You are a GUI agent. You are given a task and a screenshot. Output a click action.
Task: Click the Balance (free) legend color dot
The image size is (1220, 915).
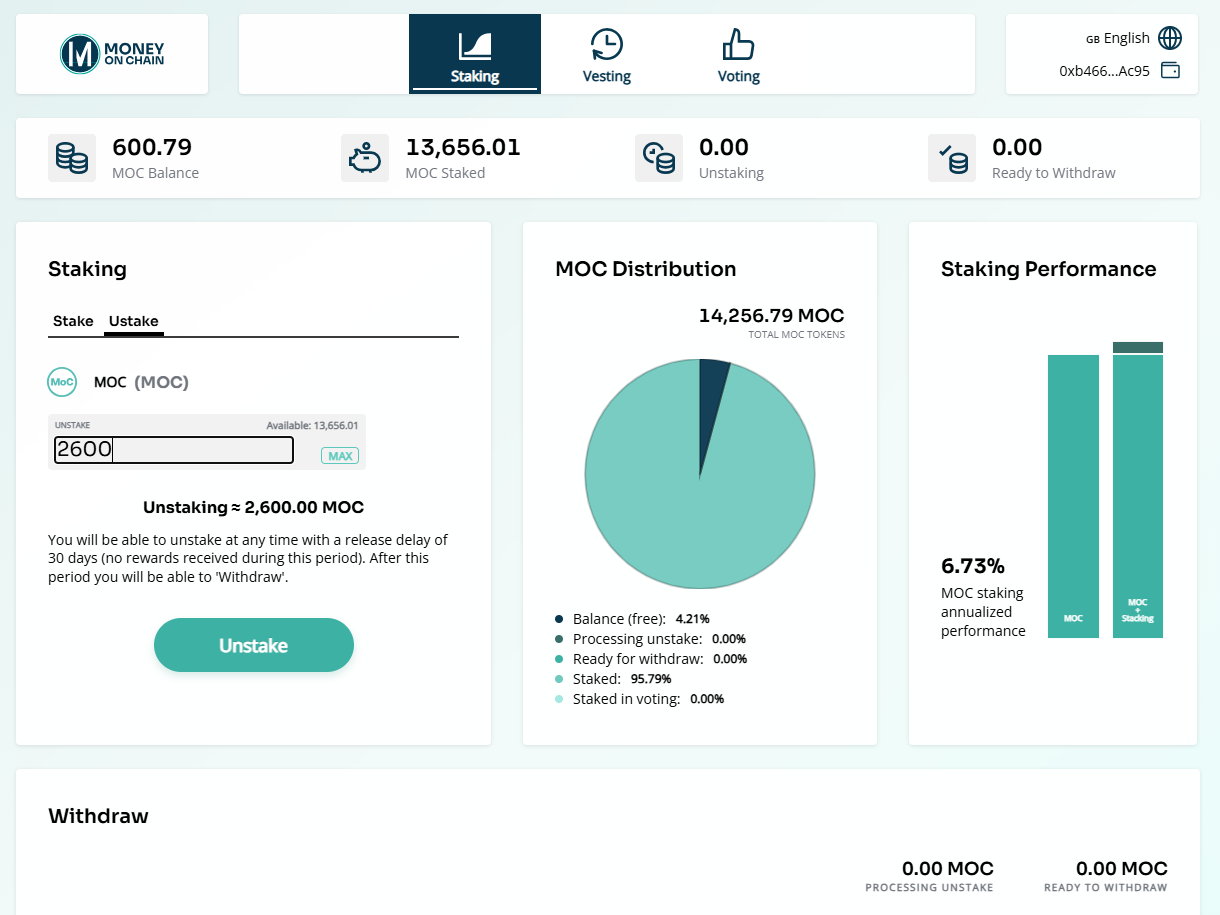coord(559,619)
